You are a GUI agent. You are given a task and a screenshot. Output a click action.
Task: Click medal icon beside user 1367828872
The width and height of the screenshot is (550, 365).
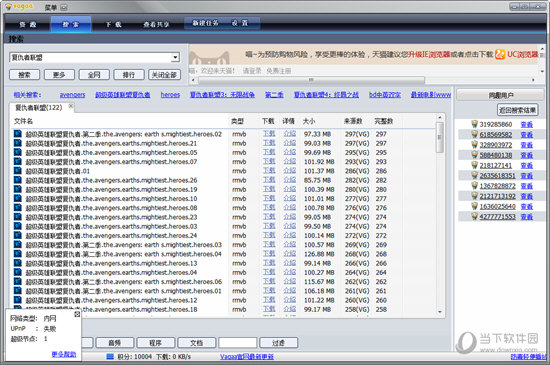point(474,185)
